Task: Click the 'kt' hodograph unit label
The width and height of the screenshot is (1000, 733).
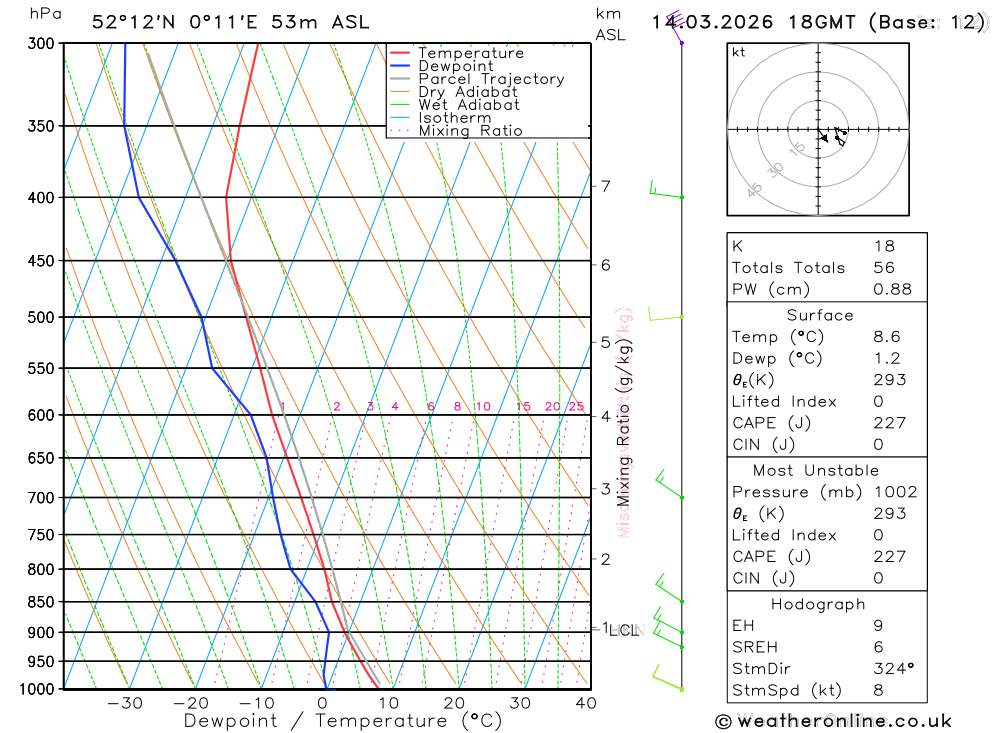Action: coord(739,52)
